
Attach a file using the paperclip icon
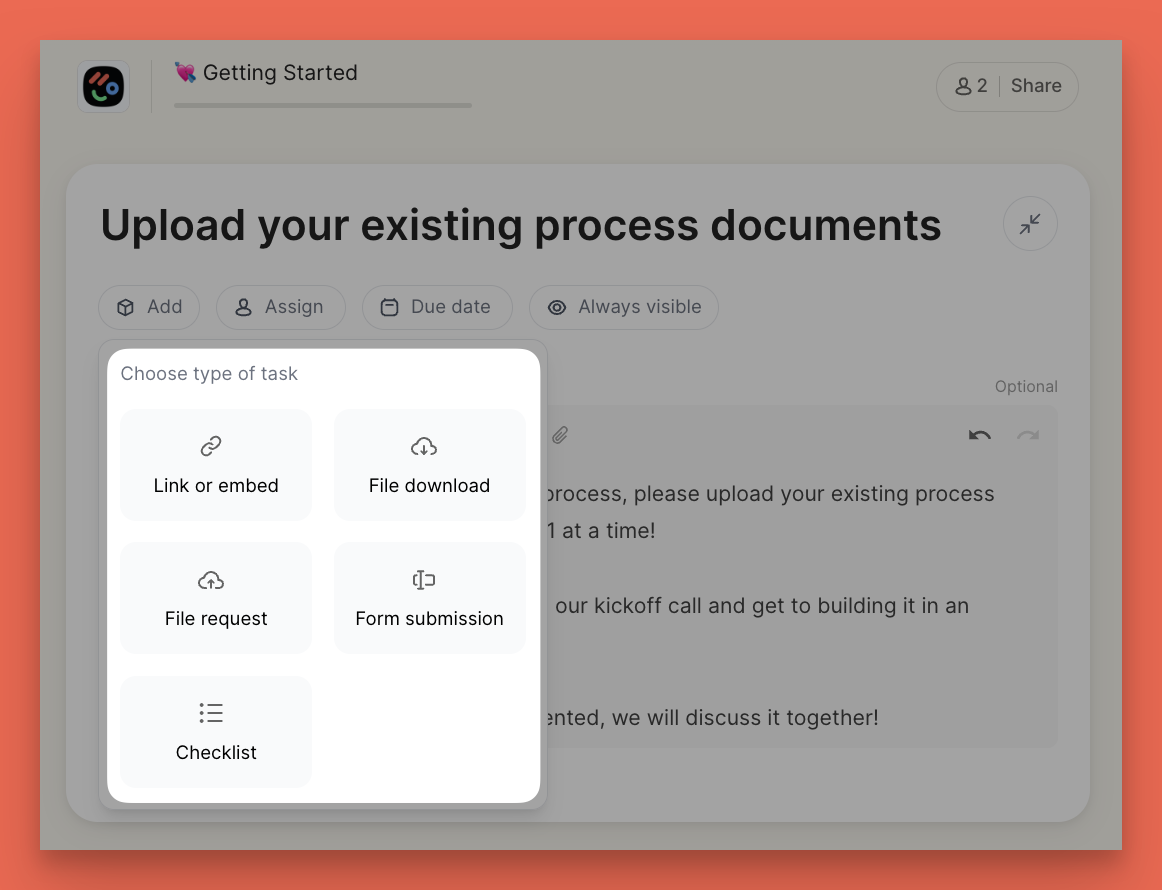click(560, 434)
